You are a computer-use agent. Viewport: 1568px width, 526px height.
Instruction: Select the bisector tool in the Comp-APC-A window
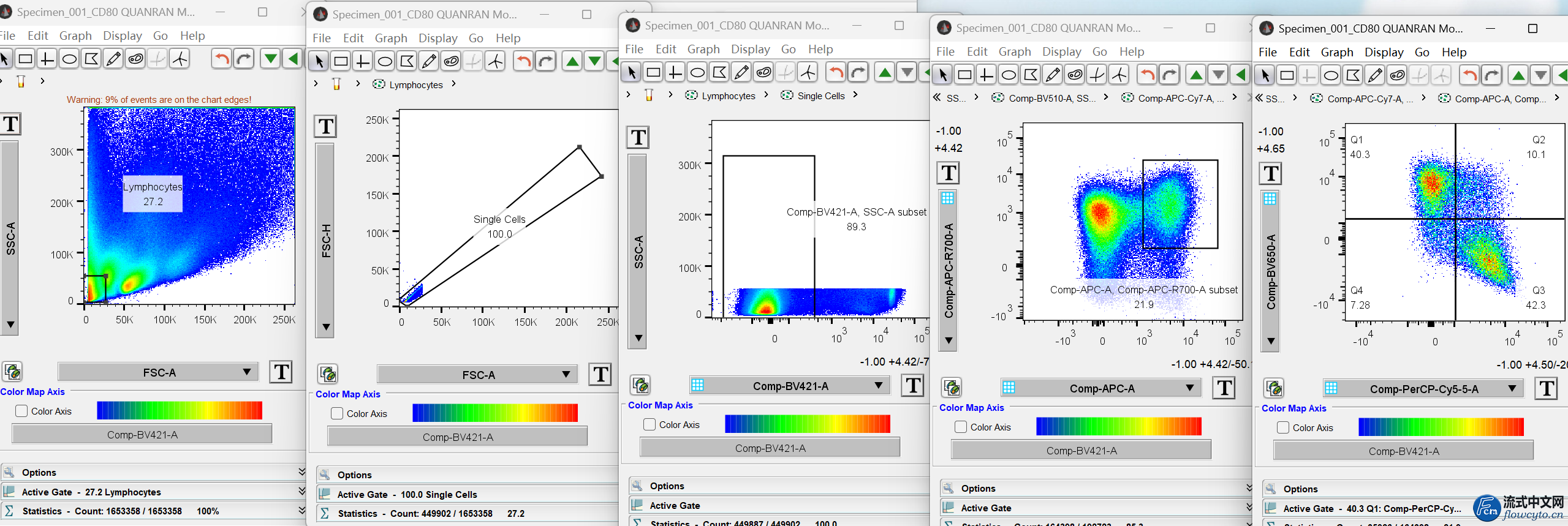tap(1097, 75)
